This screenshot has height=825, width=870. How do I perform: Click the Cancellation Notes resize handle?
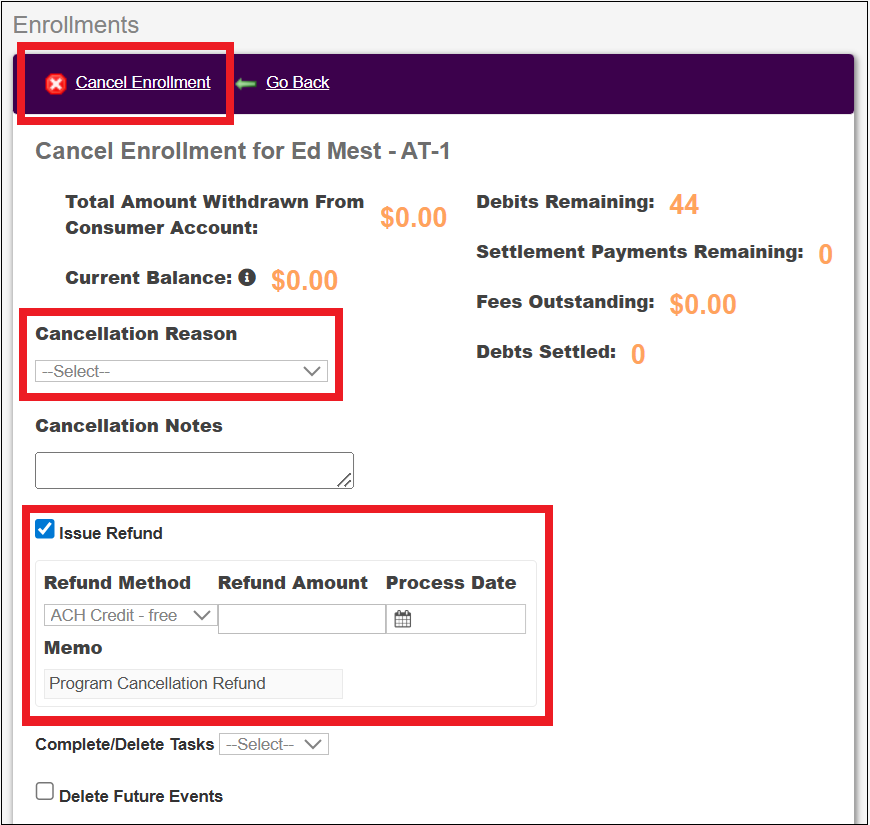344,480
